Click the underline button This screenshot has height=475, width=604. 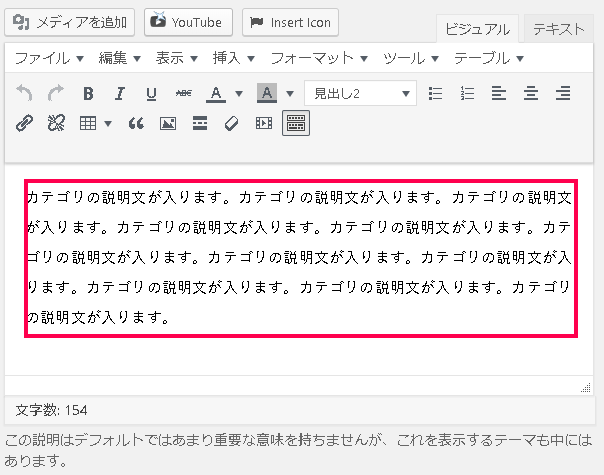[151, 94]
